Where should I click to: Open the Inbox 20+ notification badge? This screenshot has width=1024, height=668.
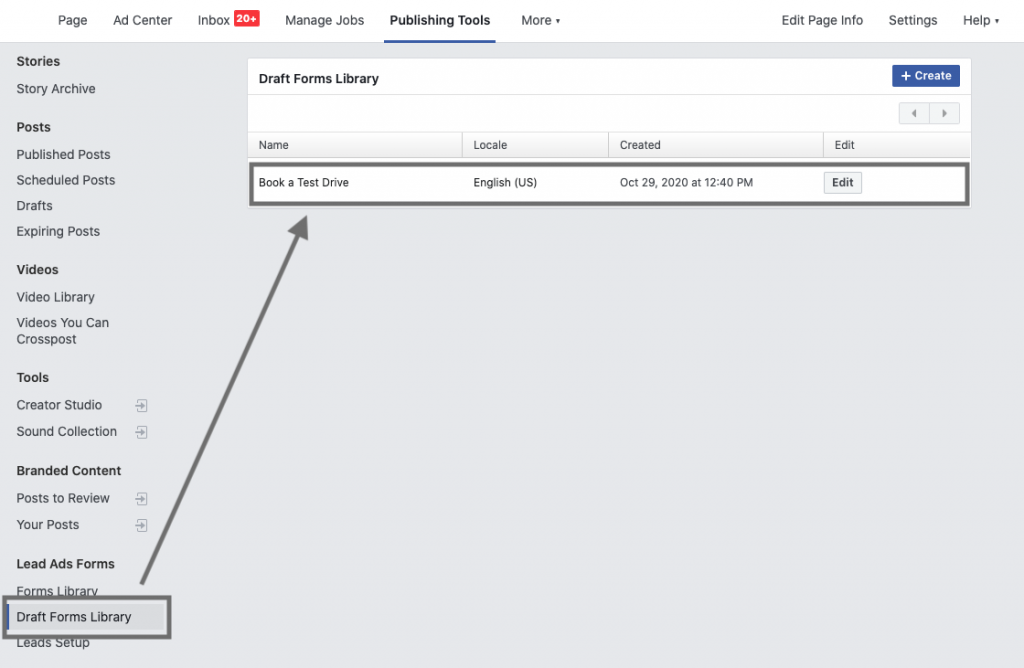point(247,19)
